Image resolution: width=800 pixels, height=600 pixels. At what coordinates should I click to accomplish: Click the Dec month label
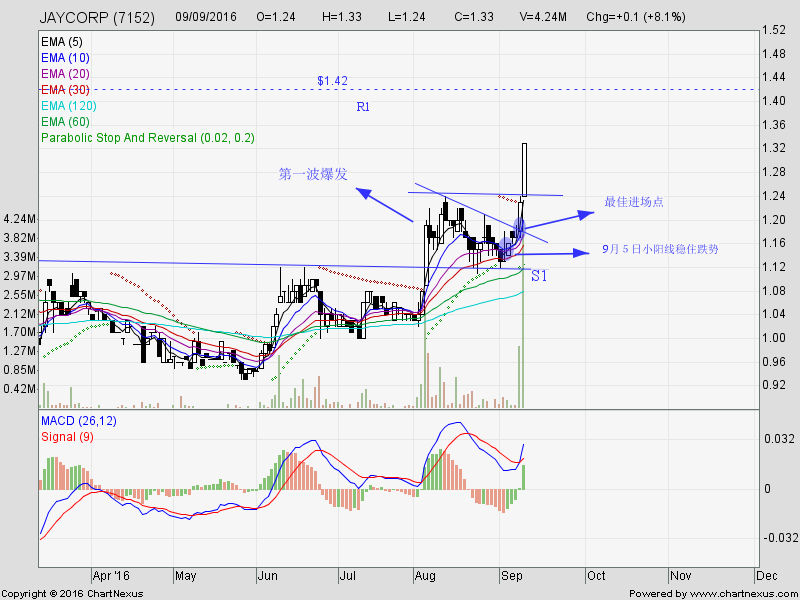[766, 576]
